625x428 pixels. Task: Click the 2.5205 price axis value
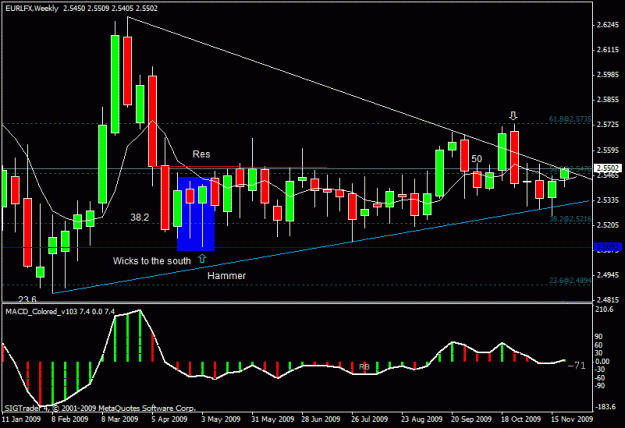(x=608, y=225)
